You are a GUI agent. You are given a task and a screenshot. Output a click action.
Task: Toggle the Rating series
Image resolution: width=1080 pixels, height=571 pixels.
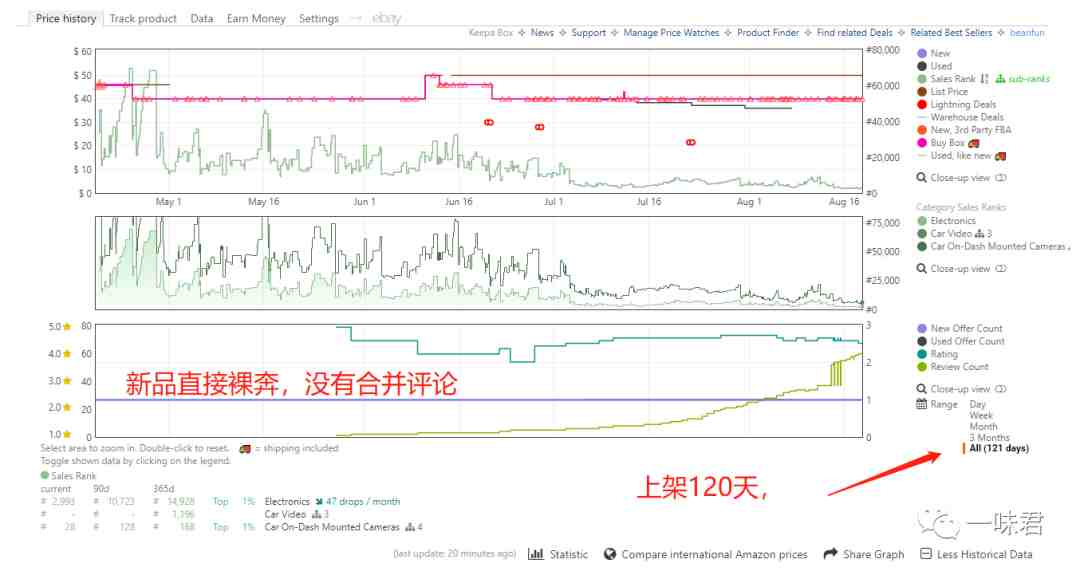937,354
